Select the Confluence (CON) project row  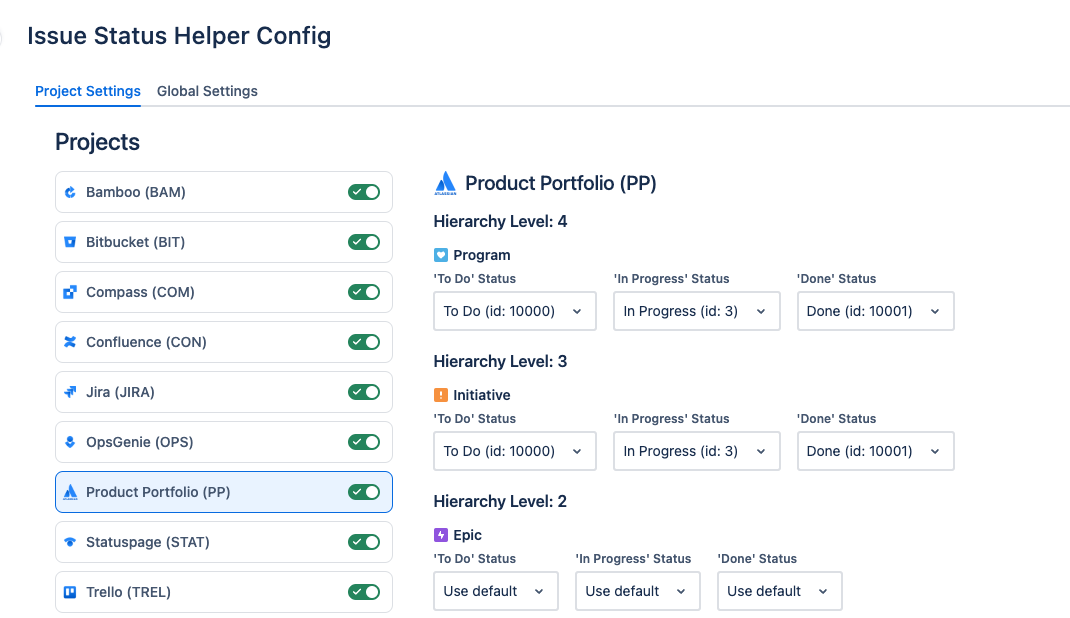[x=224, y=342]
